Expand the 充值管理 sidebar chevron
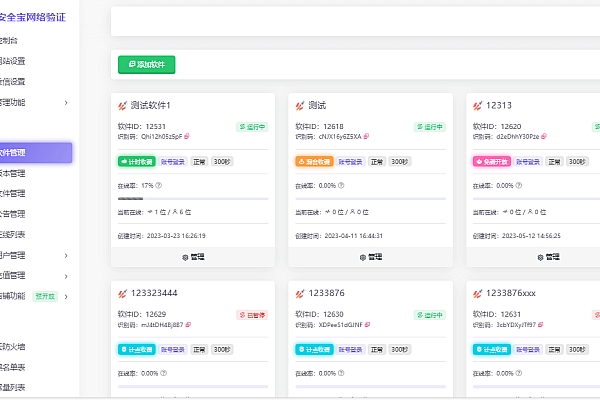The height and width of the screenshot is (400, 600). pyautogui.click(x=66, y=276)
